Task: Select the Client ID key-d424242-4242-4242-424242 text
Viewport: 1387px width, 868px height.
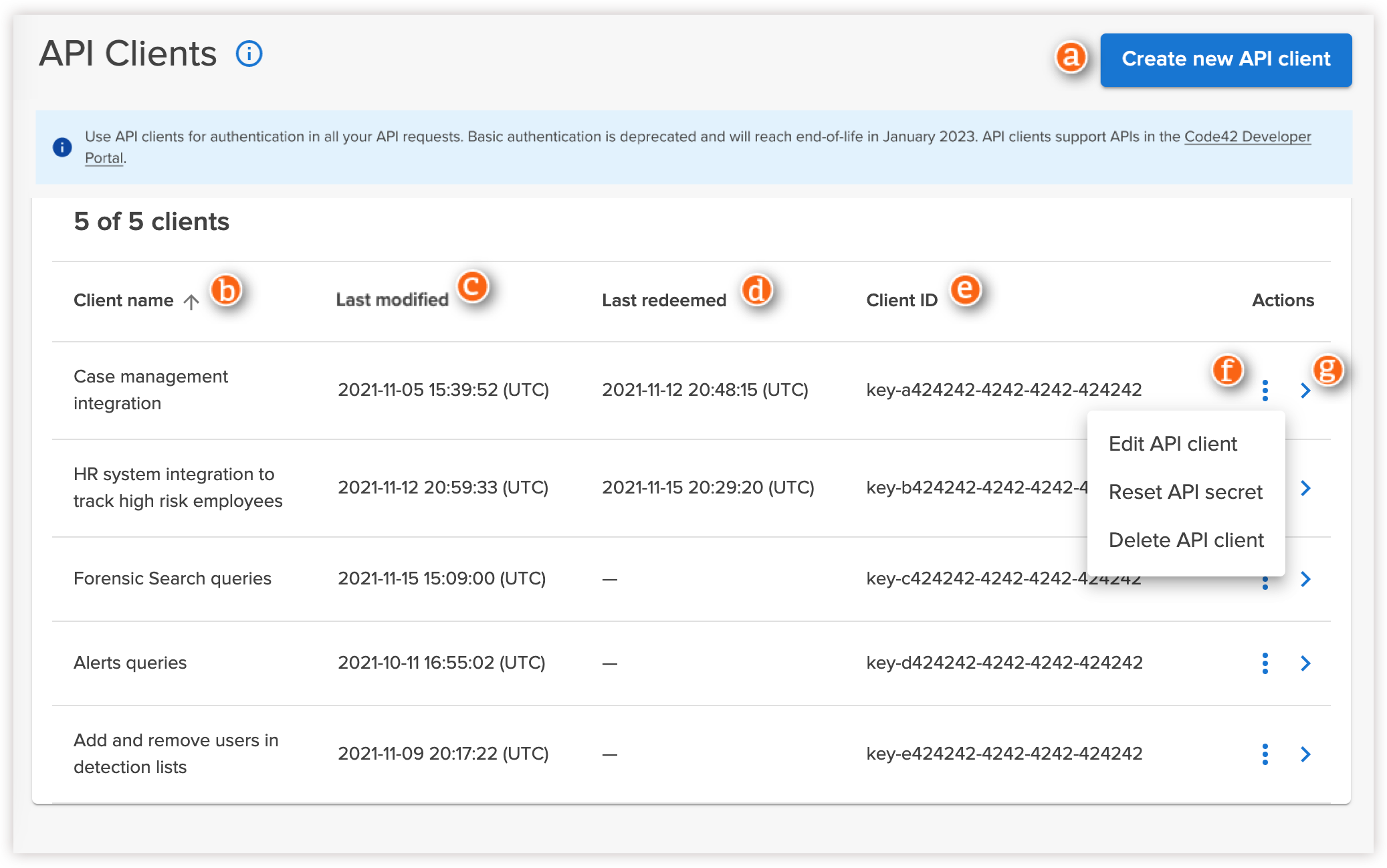Action: pos(1004,663)
